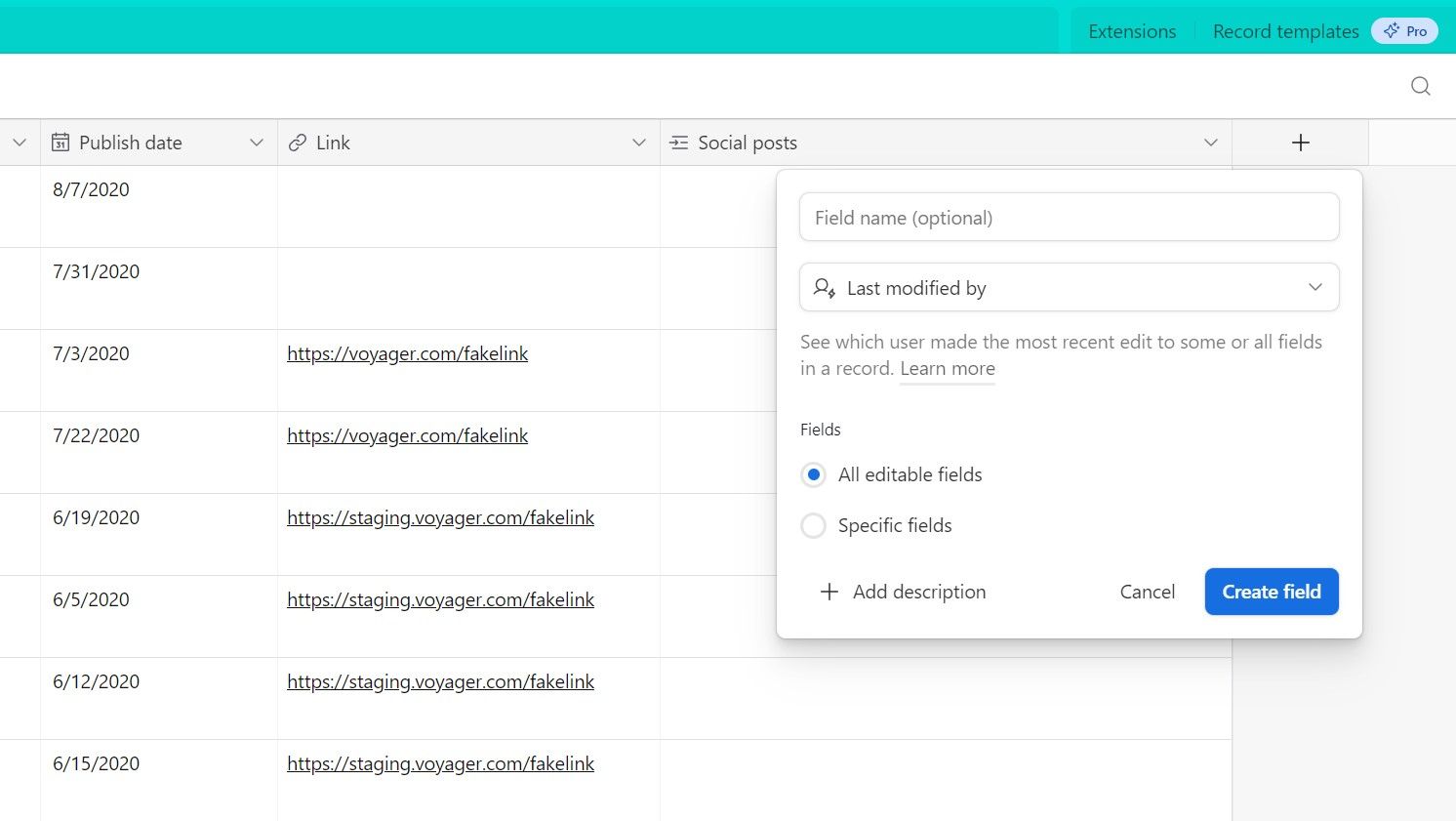Screen dimensions: 1456x821
Task: Click the sparkle icon on the Pro badge
Action: [1391, 30]
